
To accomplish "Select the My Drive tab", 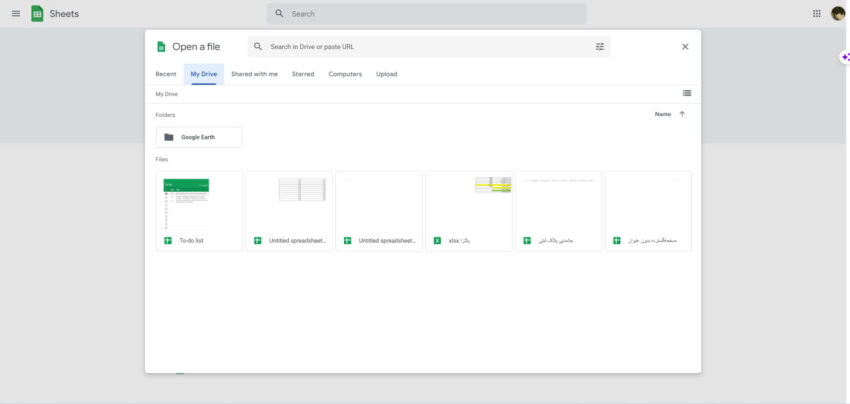I will [x=204, y=74].
